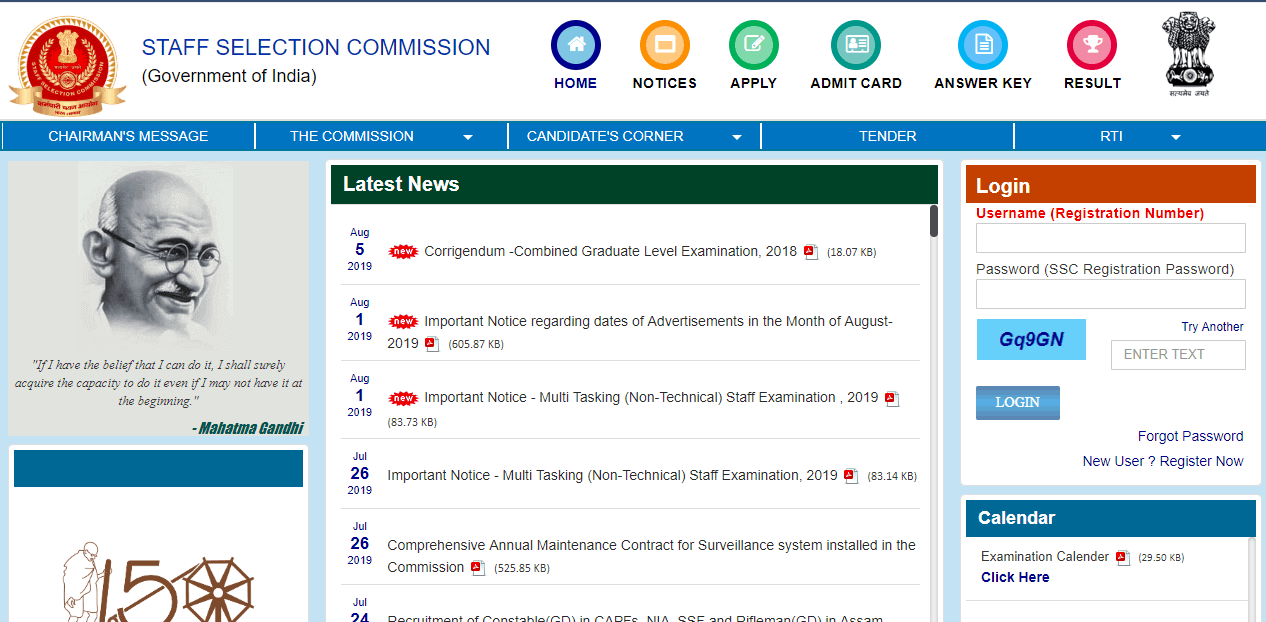Viewport: 1266px width, 622px height.
Task: Click the Staff Selection Commission logo
Action: pos(67,63)
